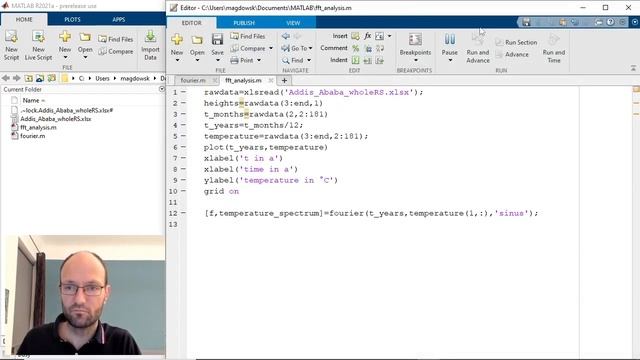Click Compare in the Editor toolbar

click(x=248, y=48)
